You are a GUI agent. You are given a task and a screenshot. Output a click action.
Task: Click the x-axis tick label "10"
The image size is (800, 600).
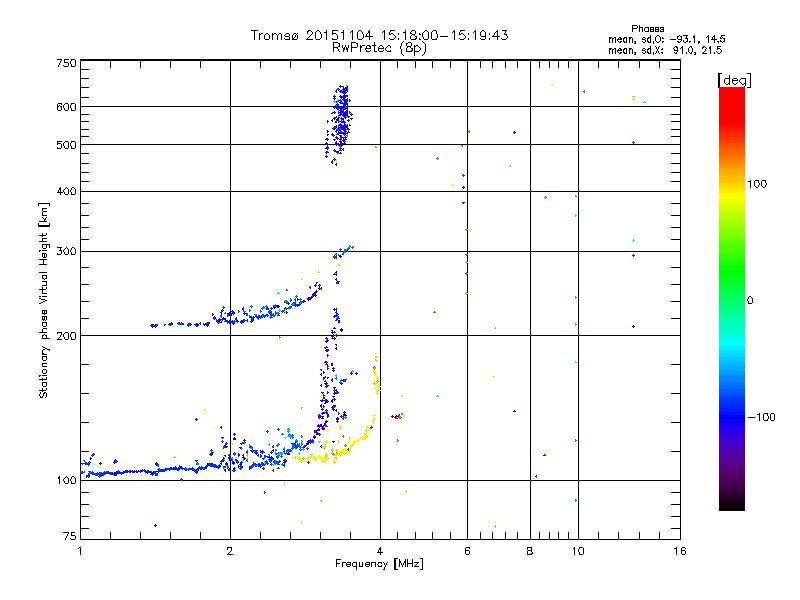tap(578, 551)
